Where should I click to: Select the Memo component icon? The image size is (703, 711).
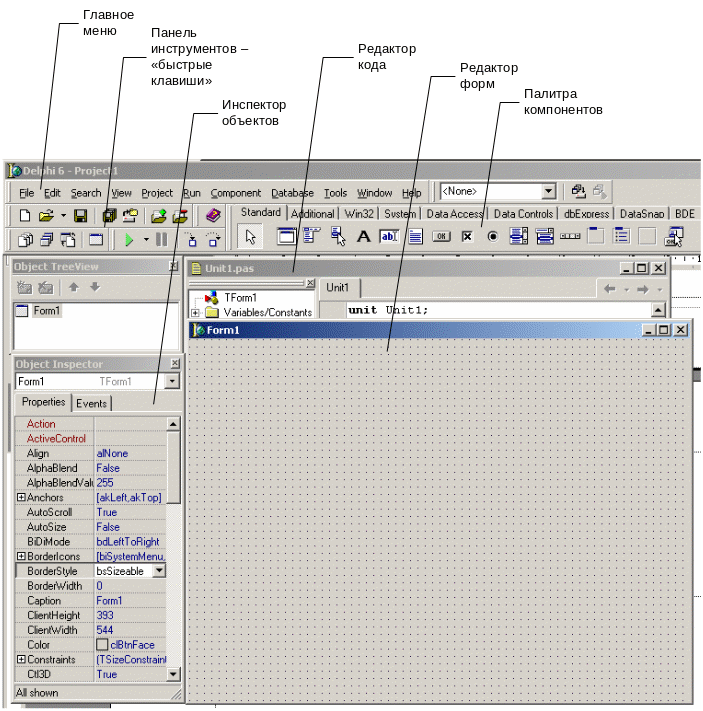(415, 236)
